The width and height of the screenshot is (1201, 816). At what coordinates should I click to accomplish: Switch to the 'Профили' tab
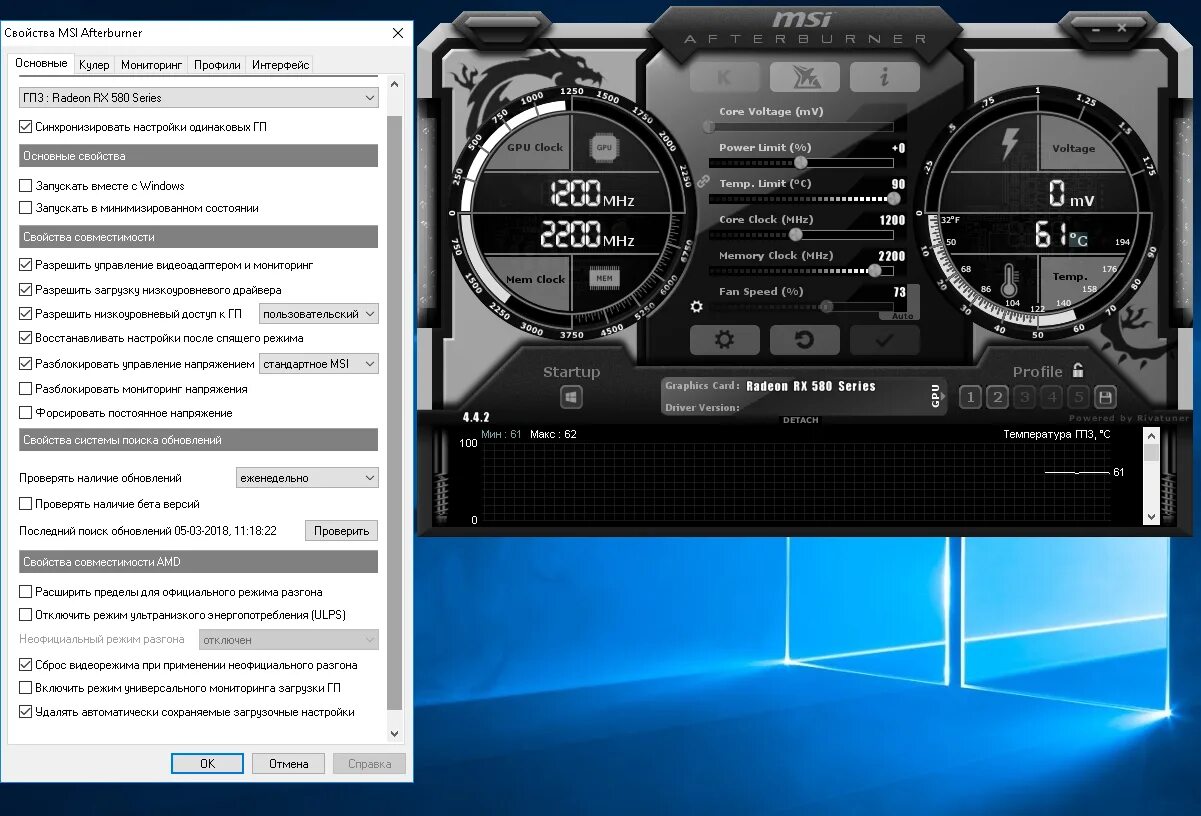[x=217, y=65]
